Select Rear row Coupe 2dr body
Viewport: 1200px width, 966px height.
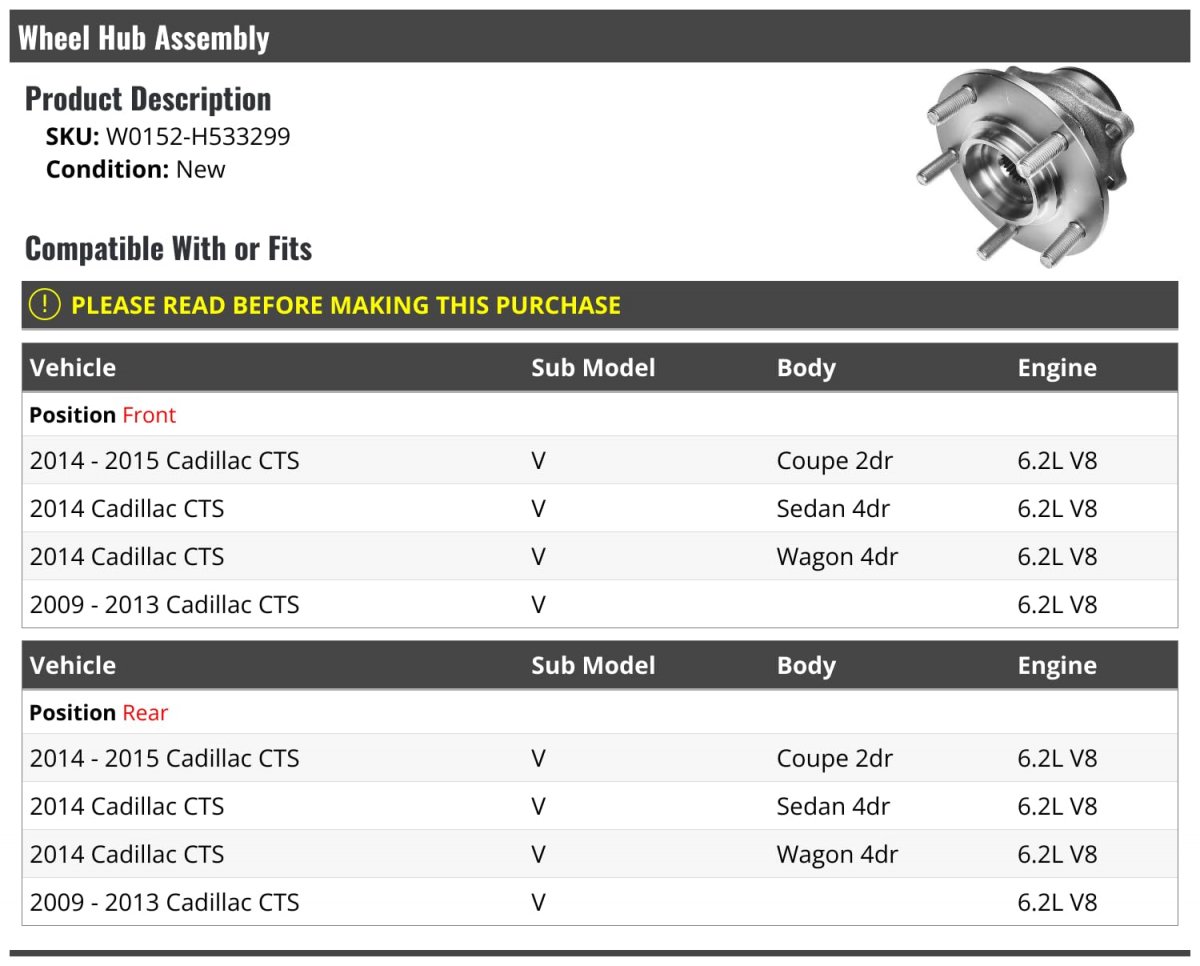834,759
